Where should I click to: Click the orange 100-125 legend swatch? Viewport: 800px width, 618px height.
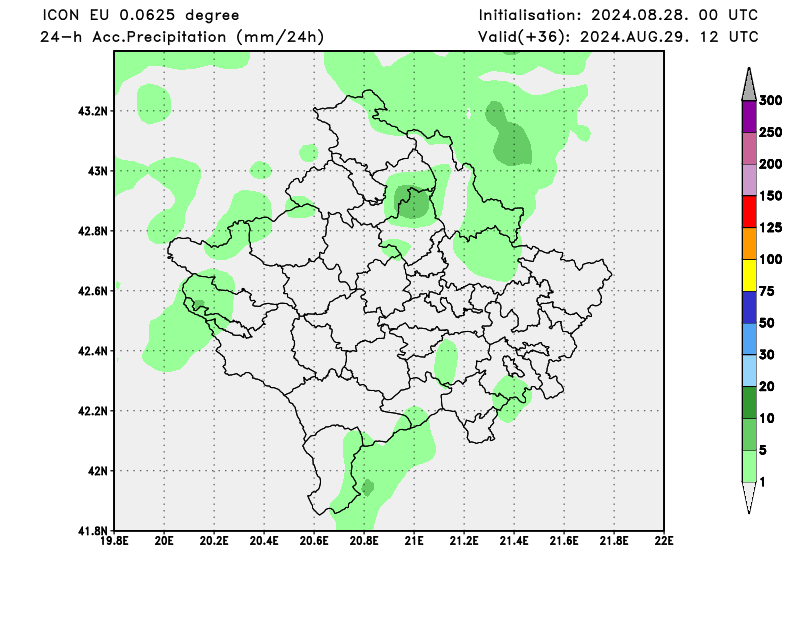coord(749,243)
